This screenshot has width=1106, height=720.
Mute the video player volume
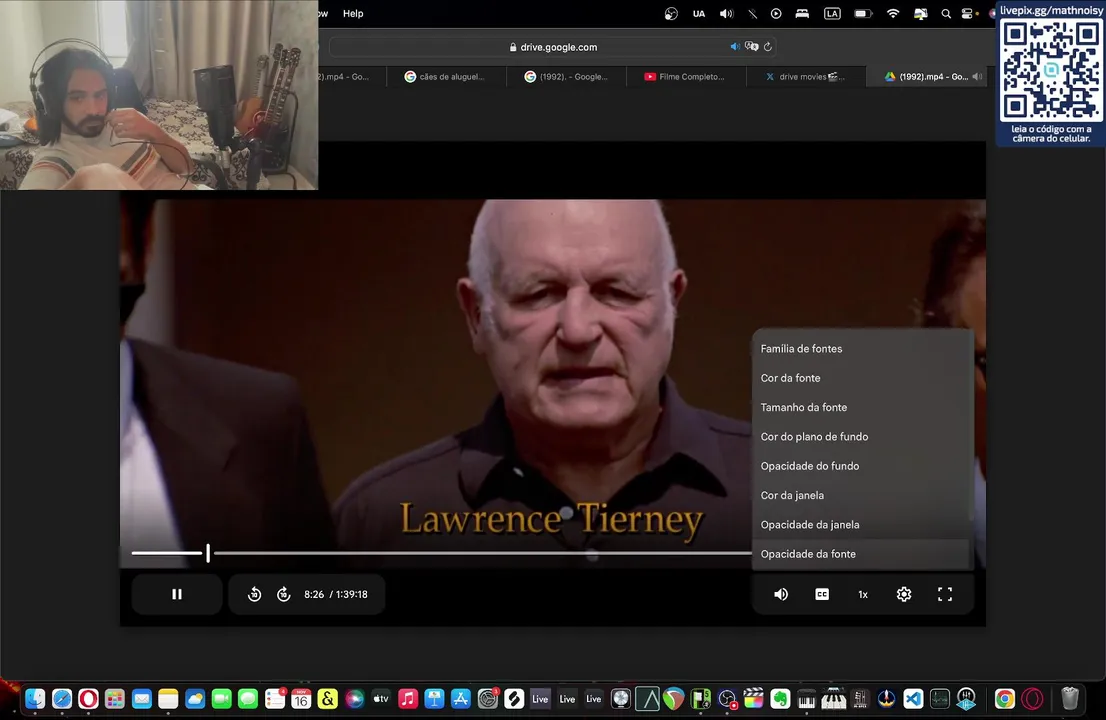(x=781, y=594)
